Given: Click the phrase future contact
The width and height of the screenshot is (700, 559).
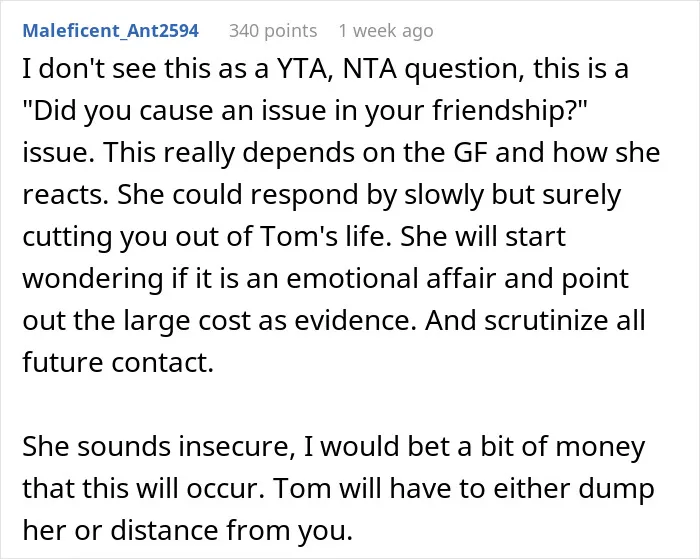Looking at the screenshot, I should 118,362.
